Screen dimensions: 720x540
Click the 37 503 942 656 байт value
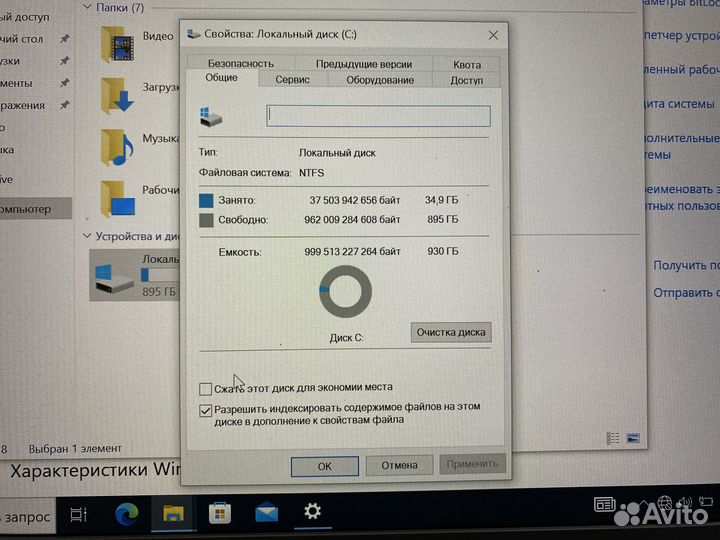(354, 200)
